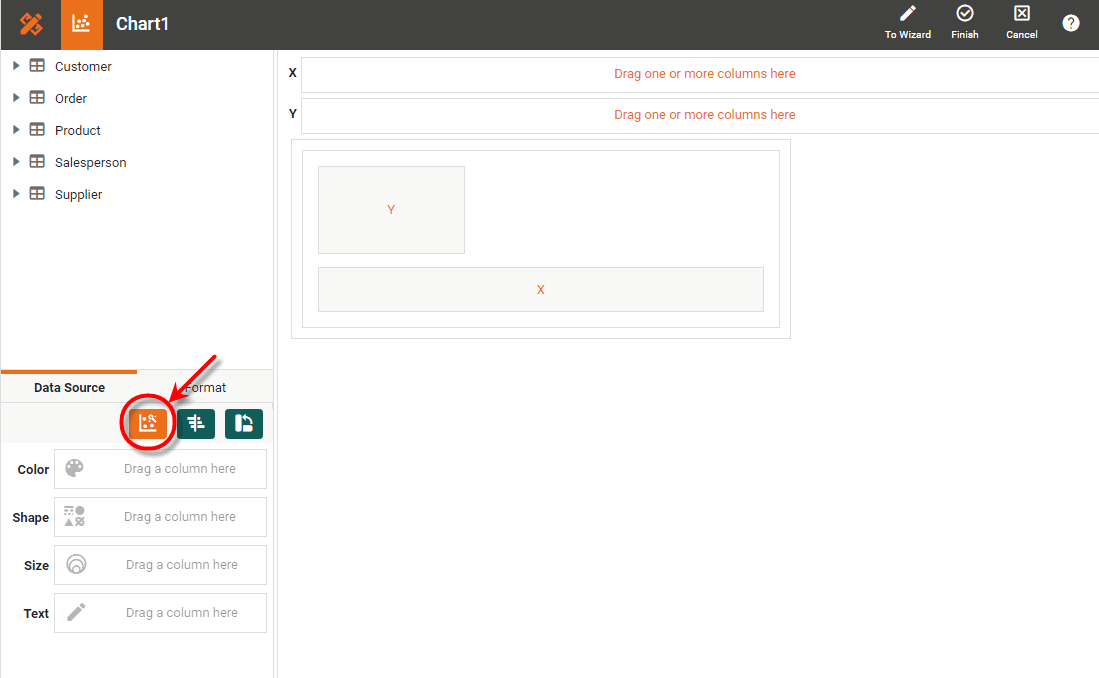Click the X axis drop zone
Screen dimensions: 1099x678
pyautogui.click(x=700, y=73)
